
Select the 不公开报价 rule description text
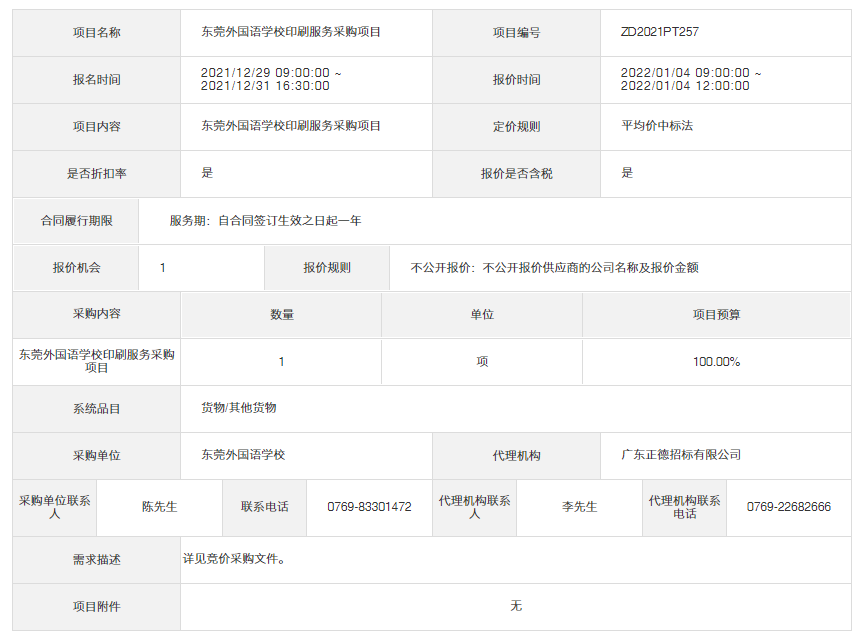(x=554, y=268)
